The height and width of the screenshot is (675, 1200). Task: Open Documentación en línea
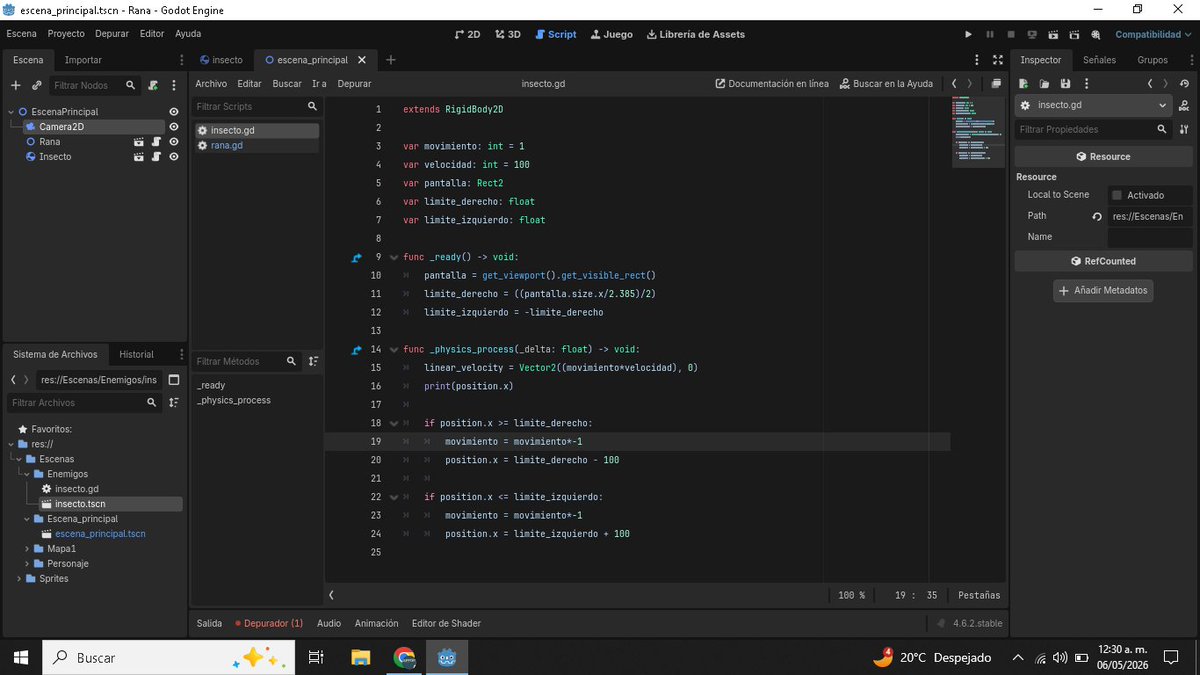[772, 84]
